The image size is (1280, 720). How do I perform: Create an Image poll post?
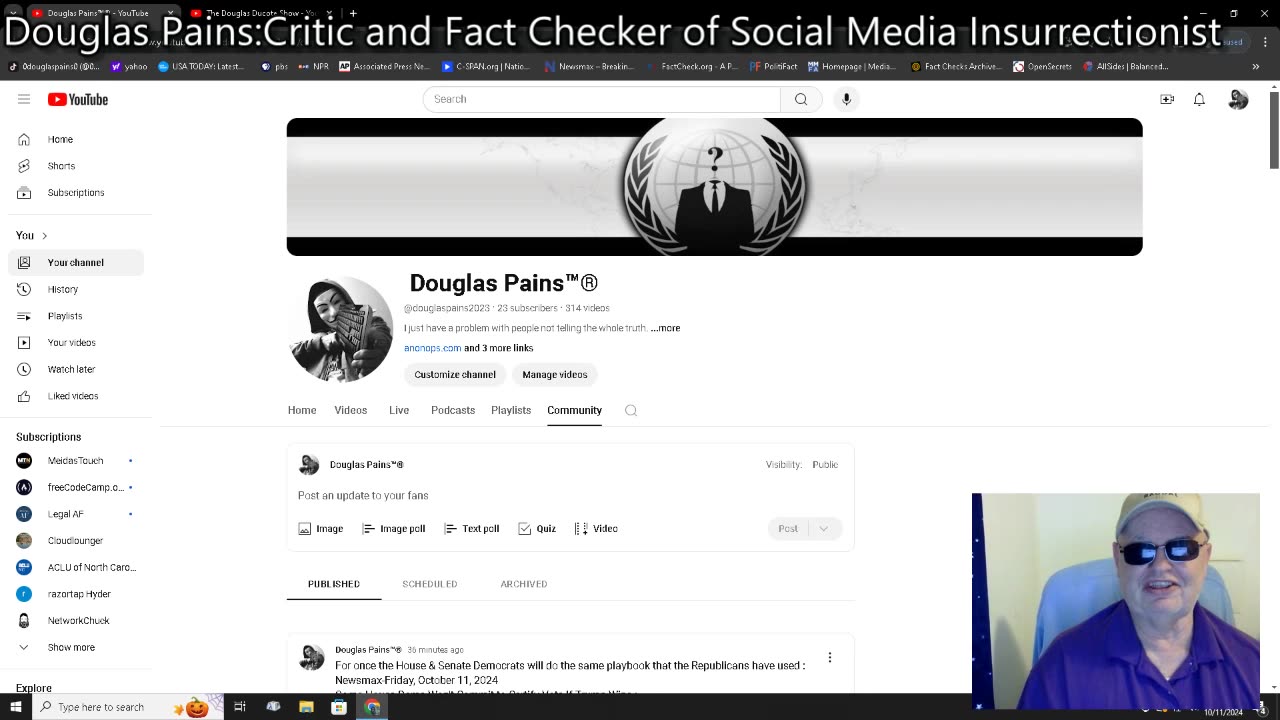394,528
